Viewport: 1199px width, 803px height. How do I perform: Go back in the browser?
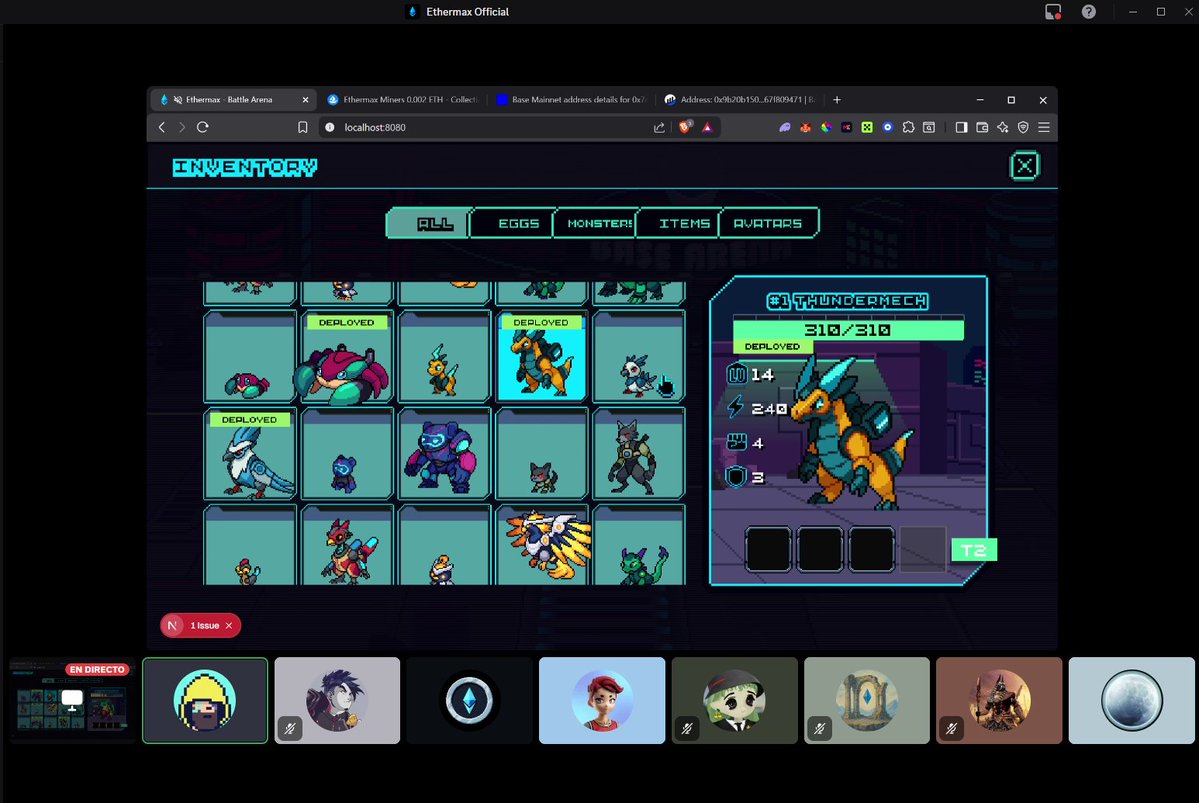(x=161, y=127)
